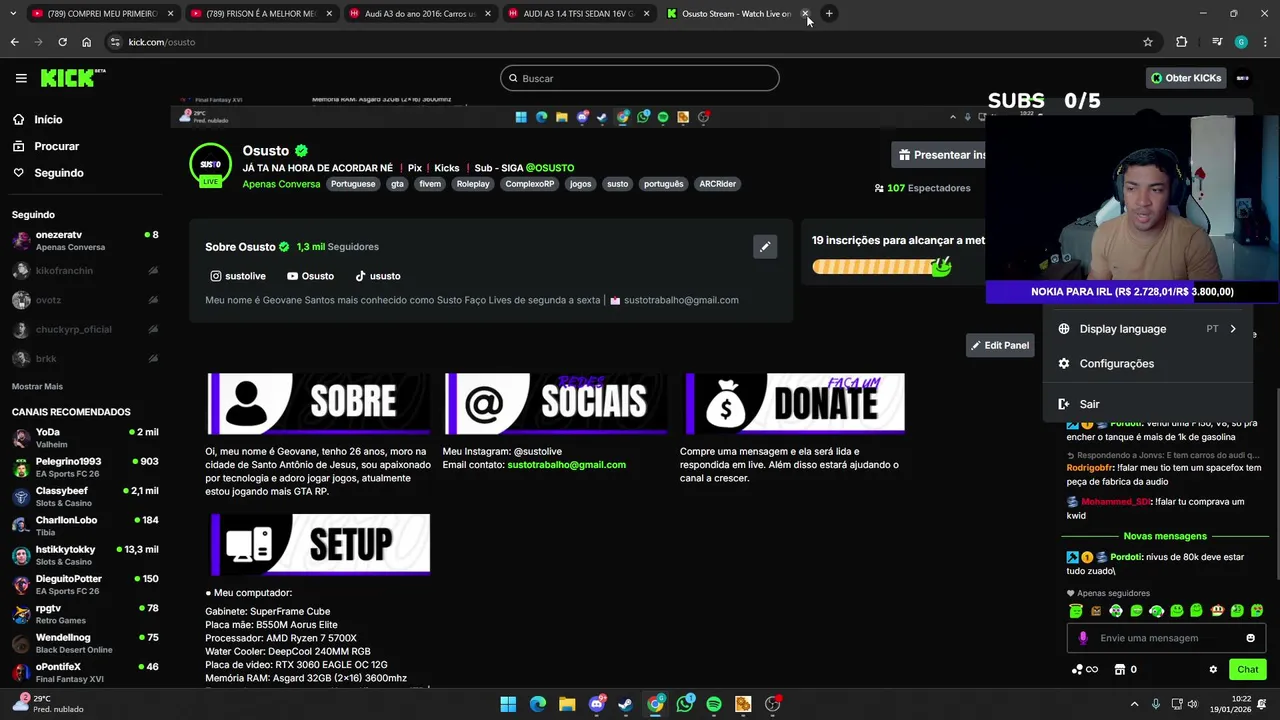This screenshot has height=720, width=1280.
Task: Open the chat shop icon
Action: tap(1120, 670)
